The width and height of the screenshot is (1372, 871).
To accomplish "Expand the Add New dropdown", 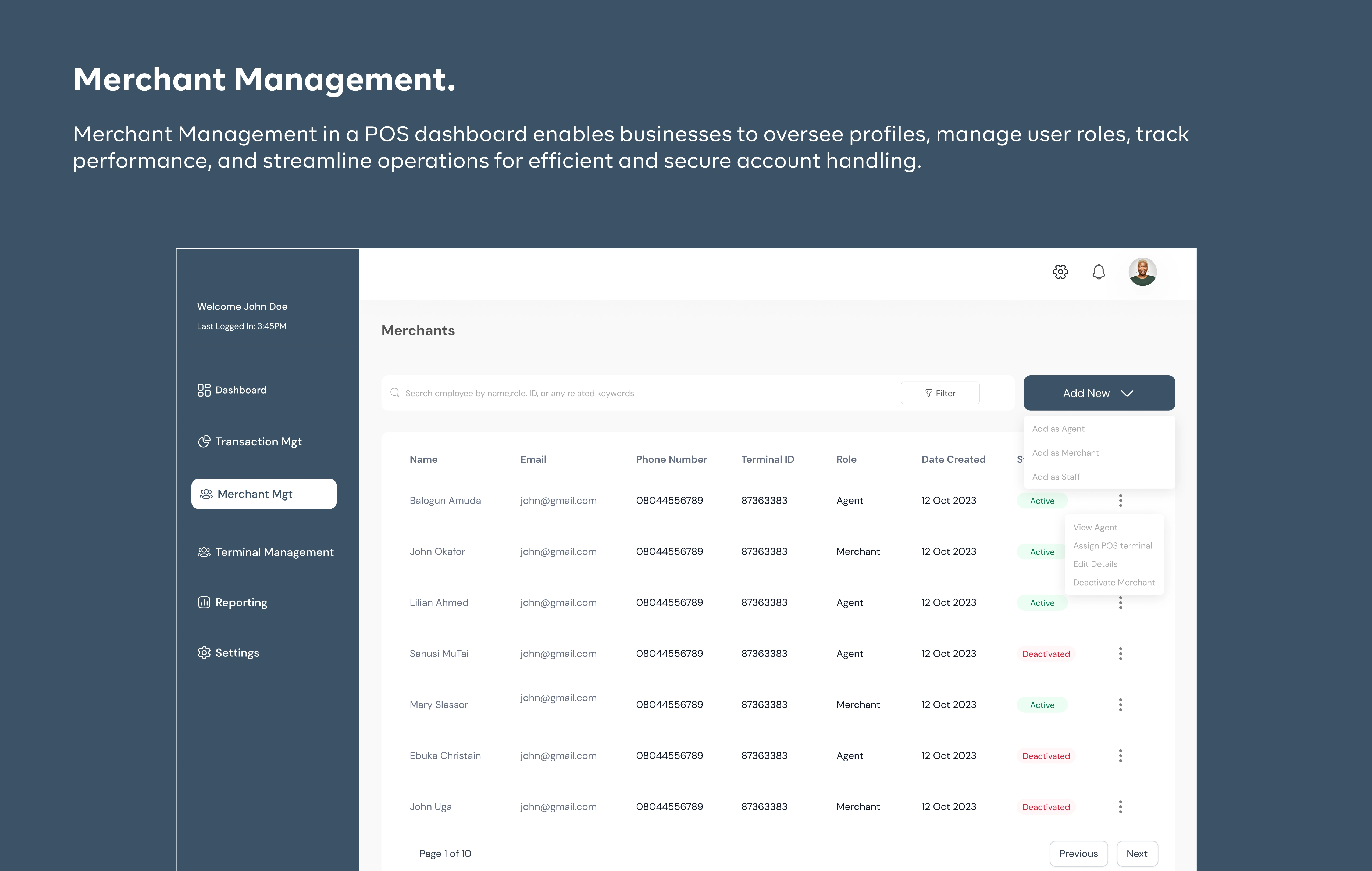I will click(x=1099, y=393).
